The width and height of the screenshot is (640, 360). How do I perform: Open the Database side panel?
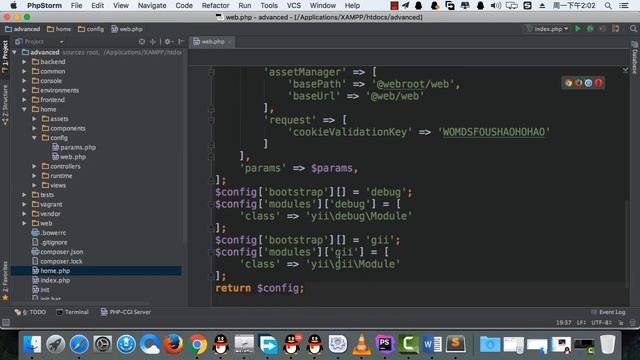[635, 58]
